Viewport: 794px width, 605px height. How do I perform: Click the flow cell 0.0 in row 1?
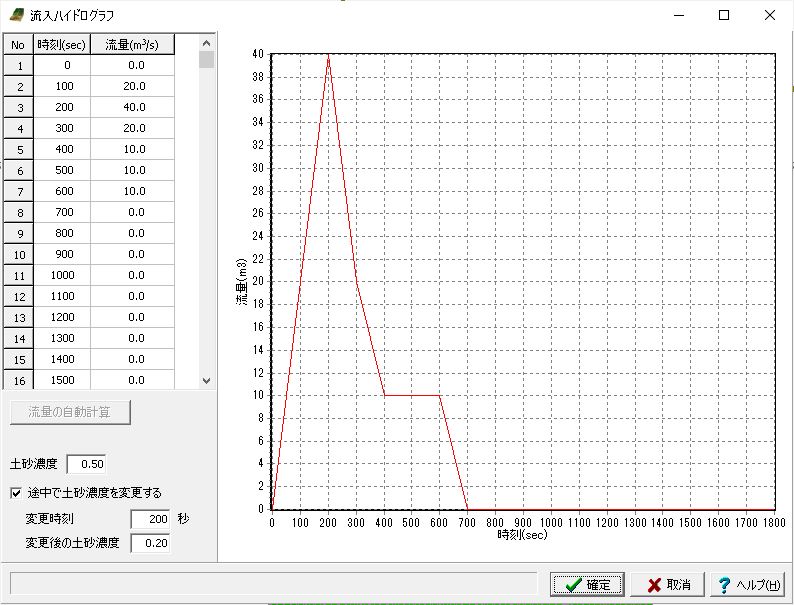point(133,65)
